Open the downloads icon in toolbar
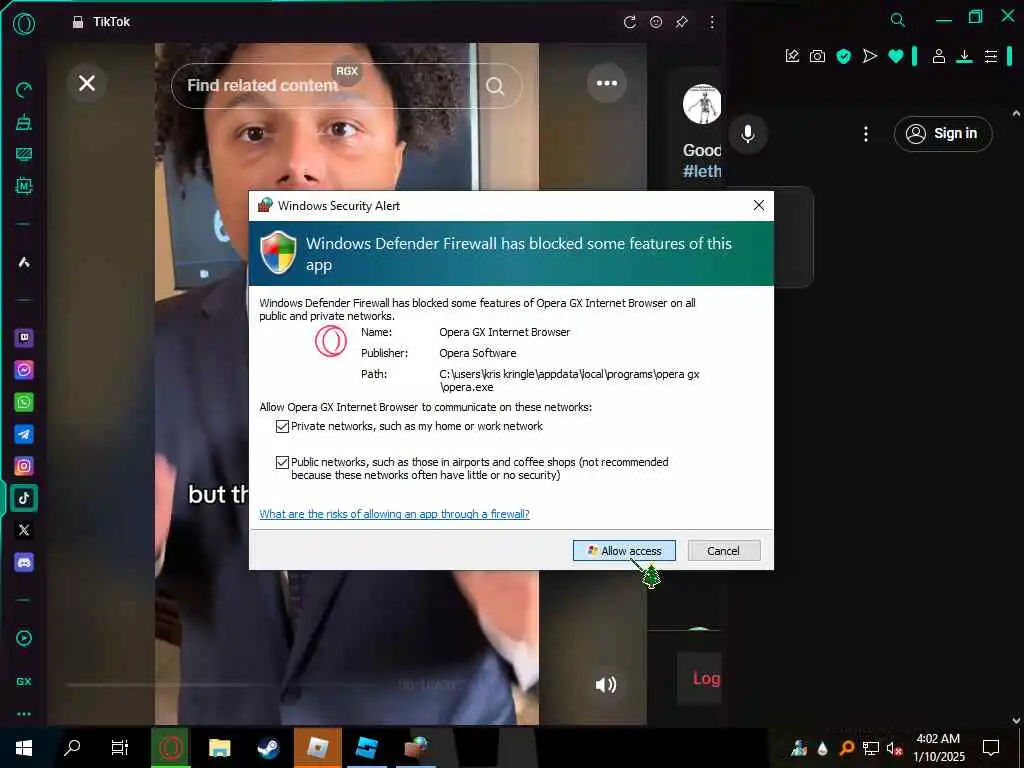1024x768 pixels. point(964,56)
